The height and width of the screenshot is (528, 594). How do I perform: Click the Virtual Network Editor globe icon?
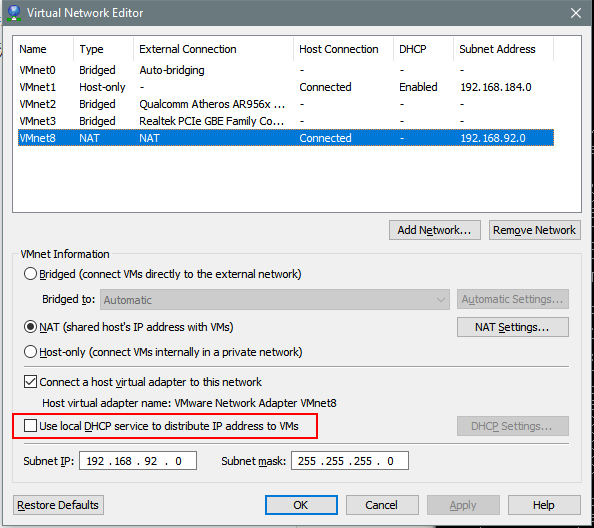click(14, 13)
